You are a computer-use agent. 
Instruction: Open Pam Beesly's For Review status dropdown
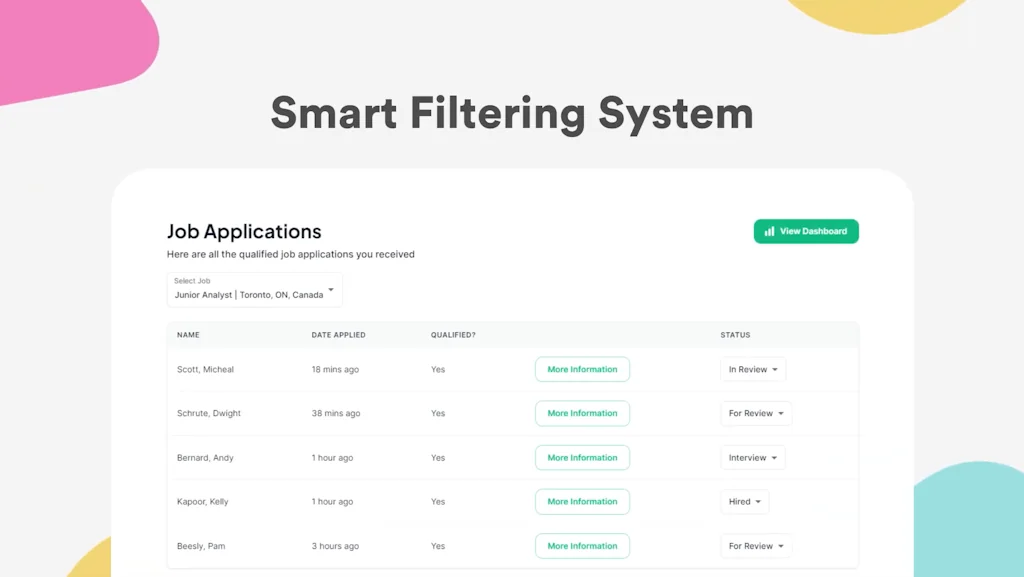(x=756, y=546)
